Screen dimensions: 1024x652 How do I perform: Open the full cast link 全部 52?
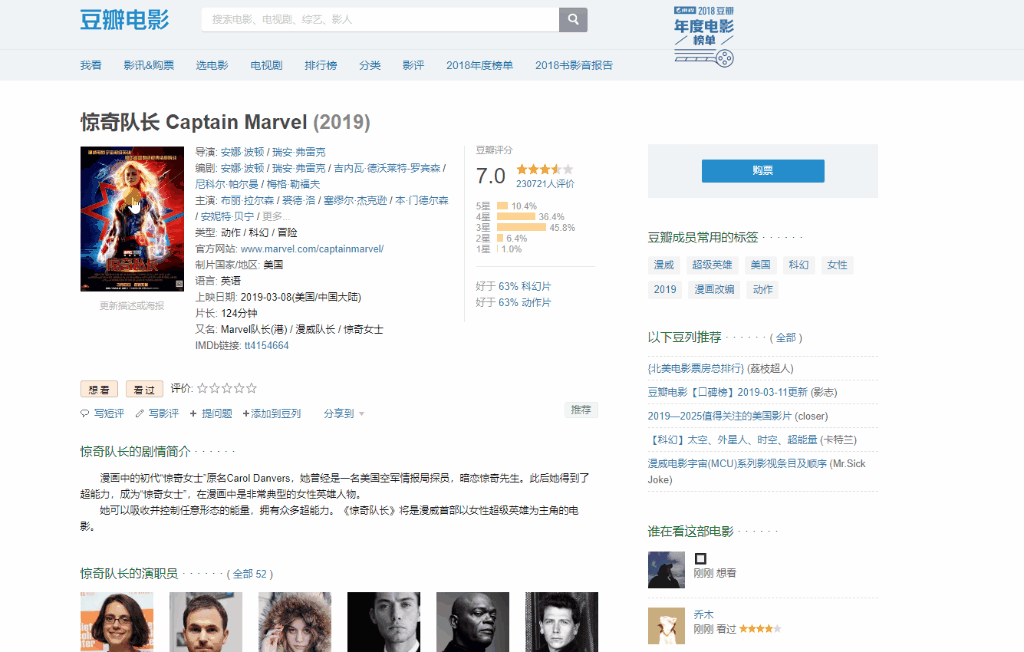(249, 574)
